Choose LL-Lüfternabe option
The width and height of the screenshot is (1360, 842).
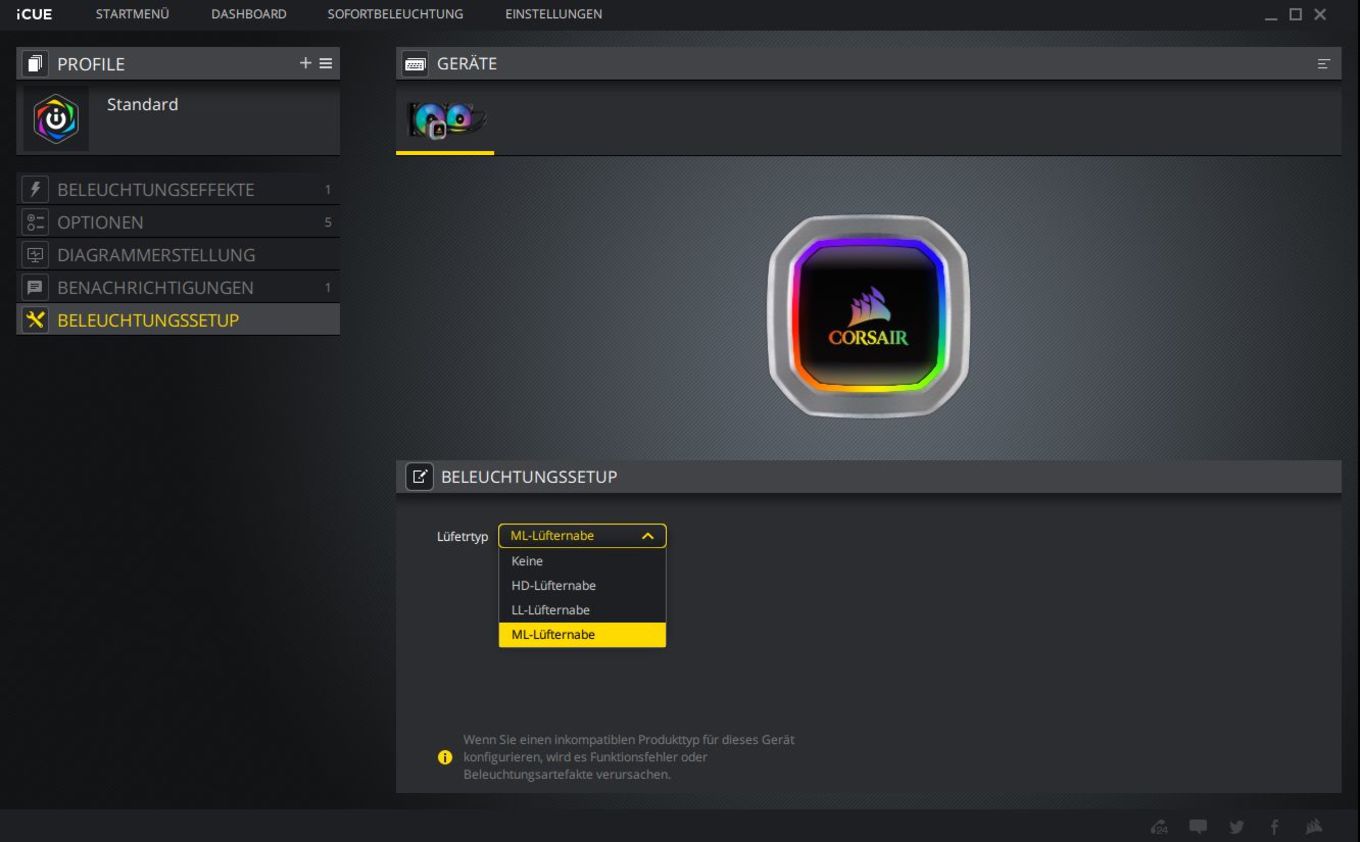[x=582, y=610]
